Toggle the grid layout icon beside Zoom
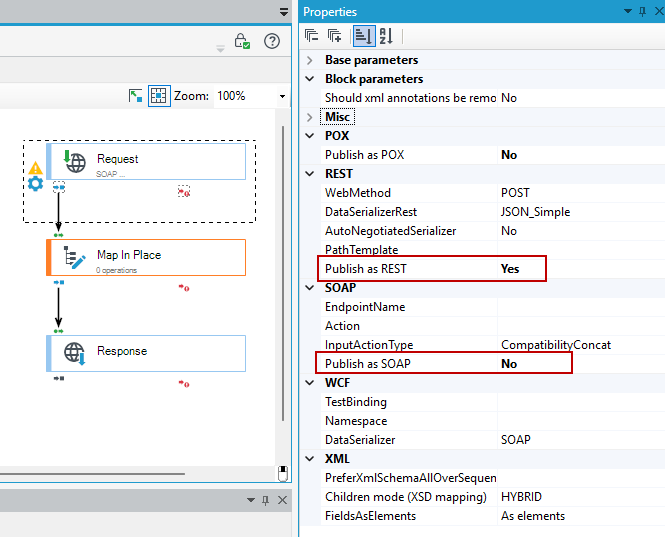Image resolution: width=665 pixels, height=537 pixels. tap(159, 96)
